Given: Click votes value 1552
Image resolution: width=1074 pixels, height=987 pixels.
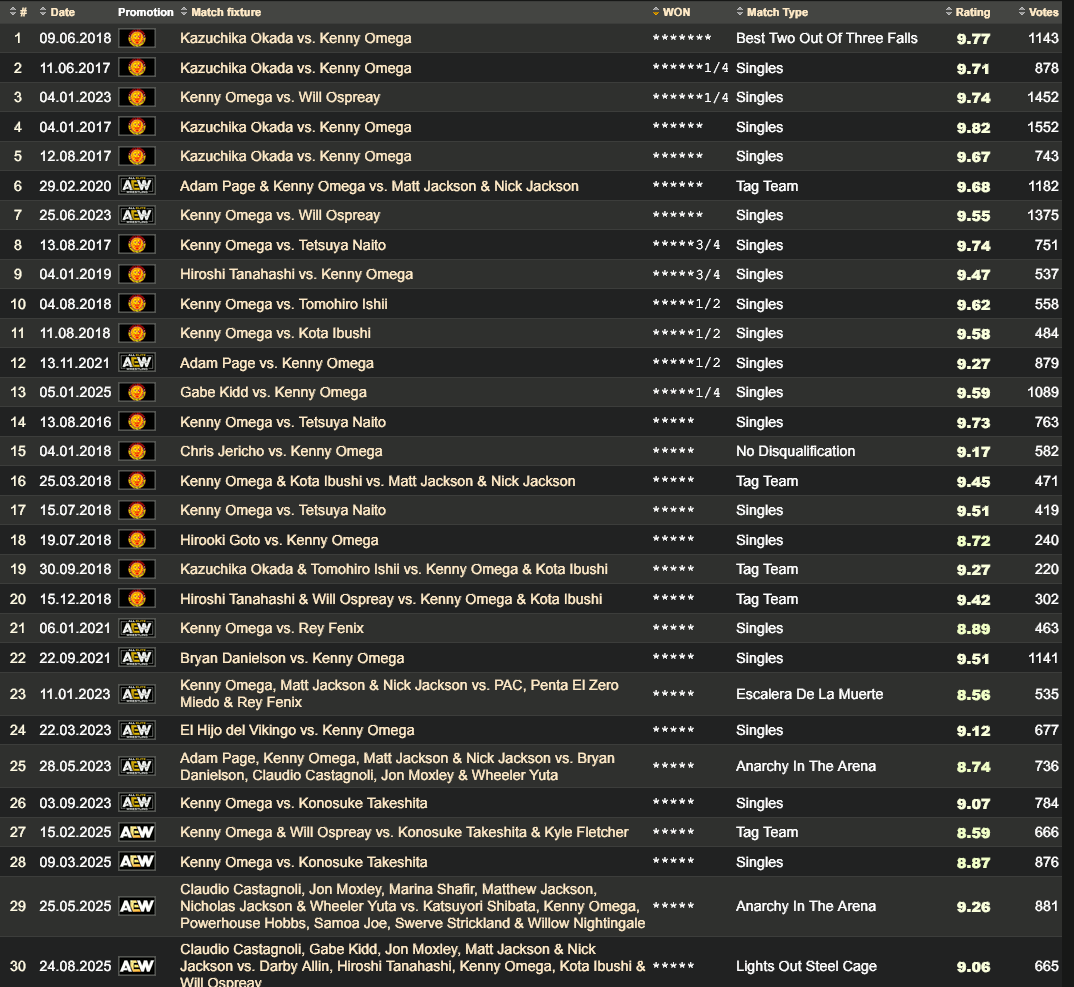Looking at the screenshot, I should (x=1042, y=127).
